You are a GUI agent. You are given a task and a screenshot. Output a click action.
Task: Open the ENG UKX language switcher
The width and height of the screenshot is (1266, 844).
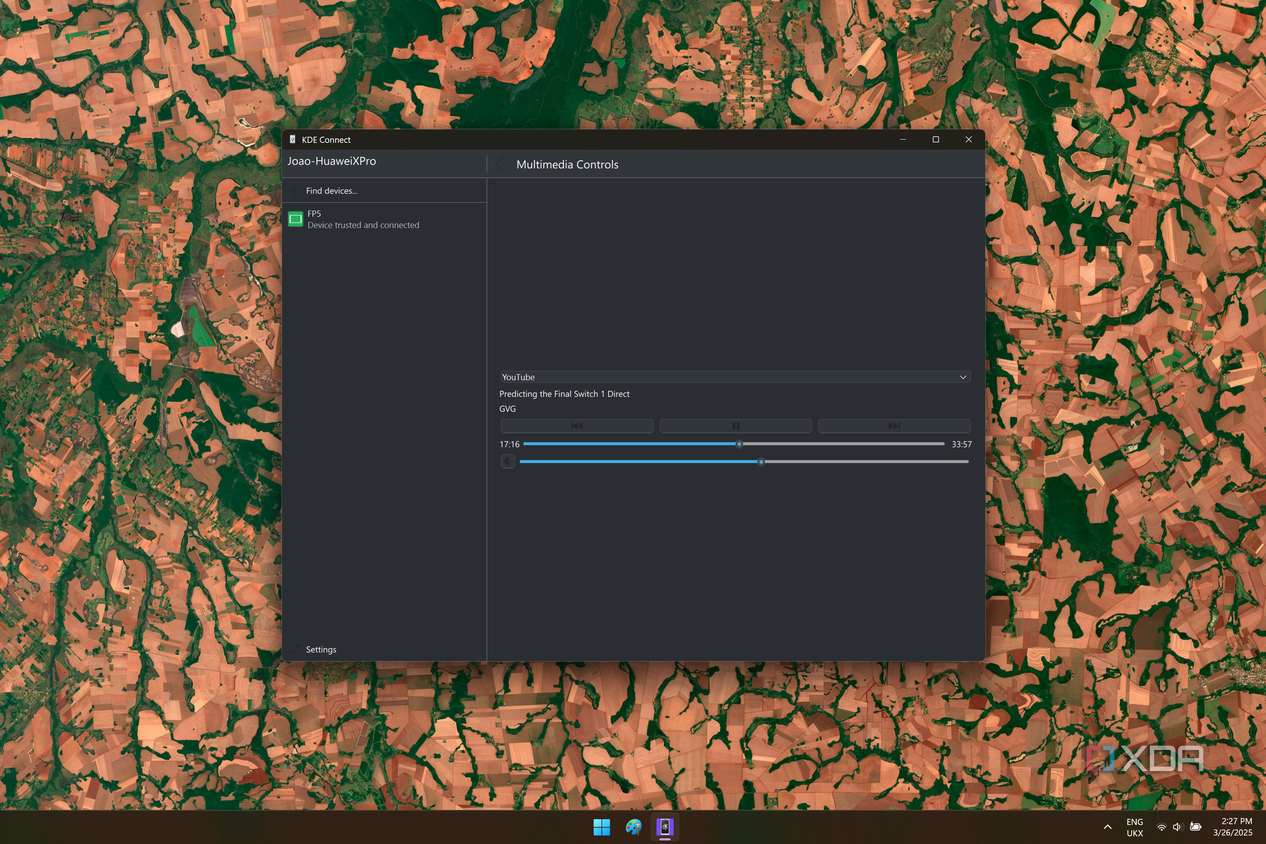tap(1135, 827)
